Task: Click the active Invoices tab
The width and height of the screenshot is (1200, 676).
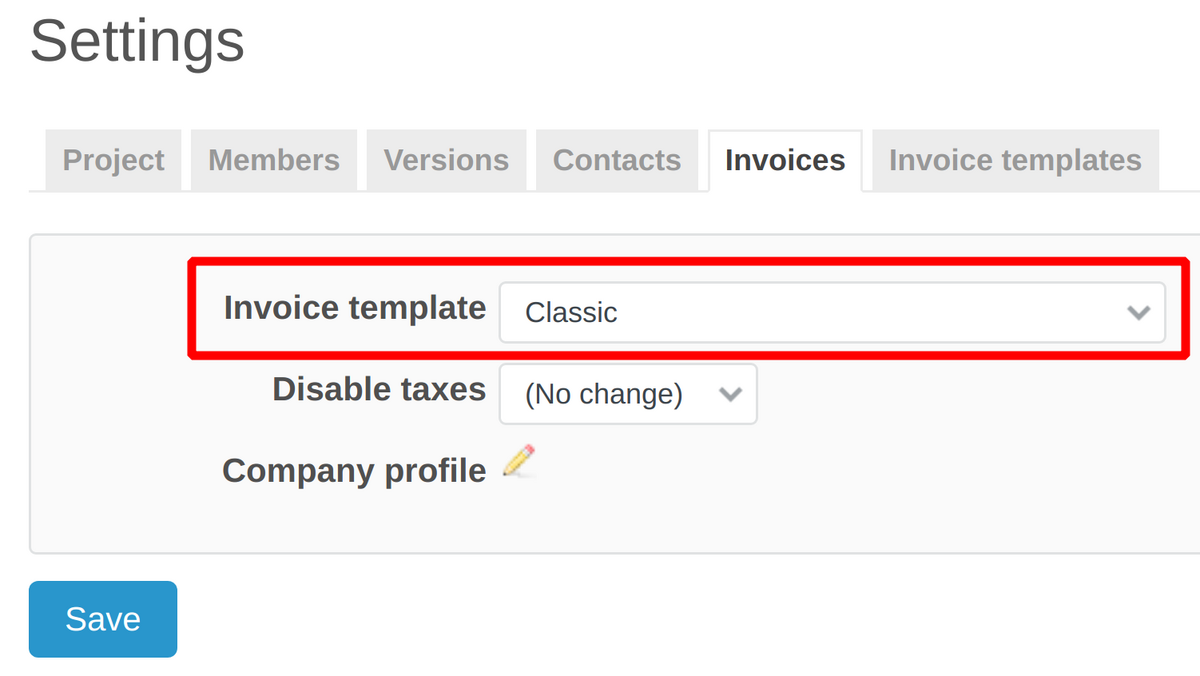Action: coord(785,160)
